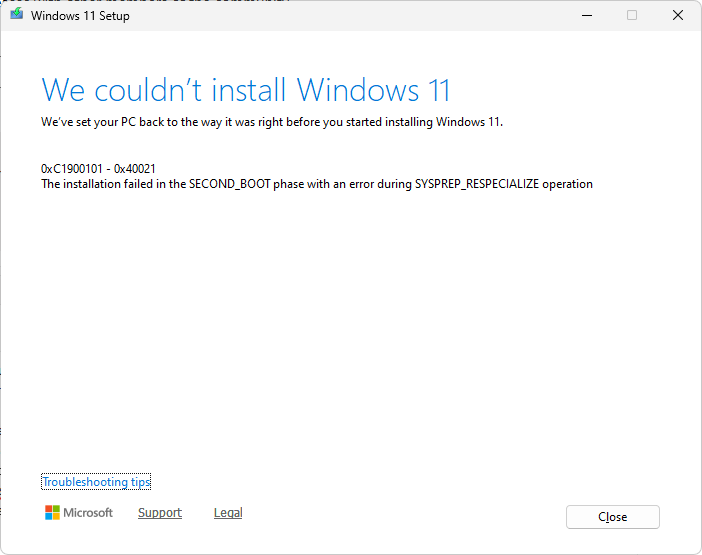Click the Windows 11 Setup title bar icon

click(17, 14)
